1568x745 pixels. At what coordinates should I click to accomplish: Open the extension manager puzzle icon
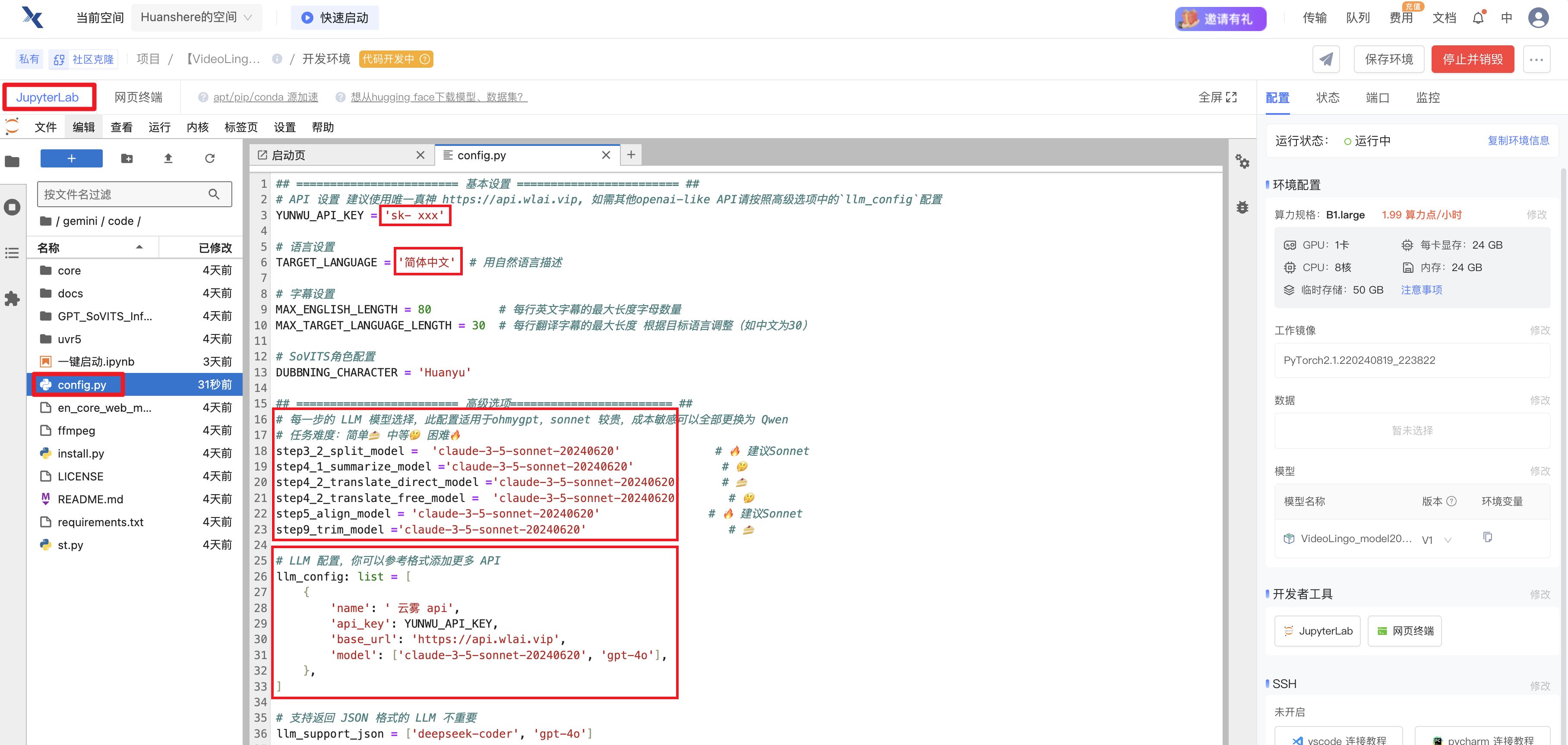click(x=12, y=298)
